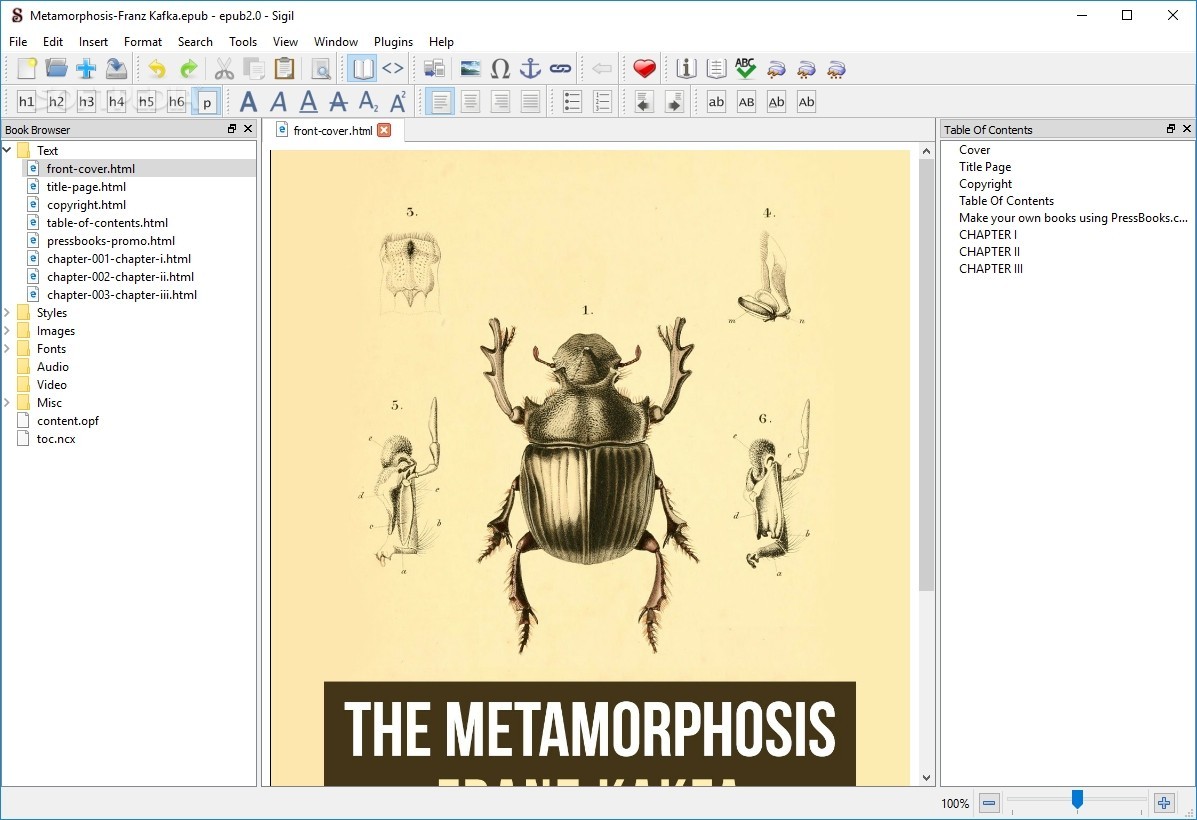This screenshot has width=1197, height=820.
Task: Run spellcheck with the ABC checkmark icon
Action: tap(745, 69)
